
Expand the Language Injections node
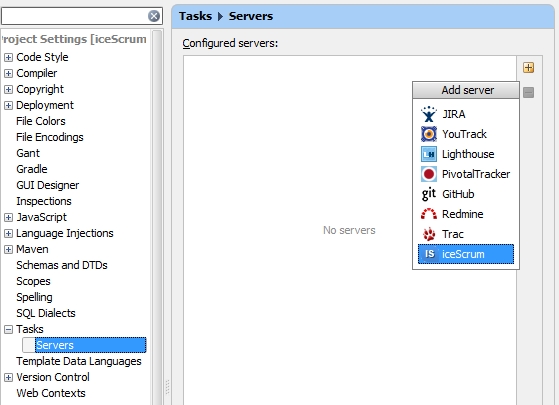click(8, 234)
